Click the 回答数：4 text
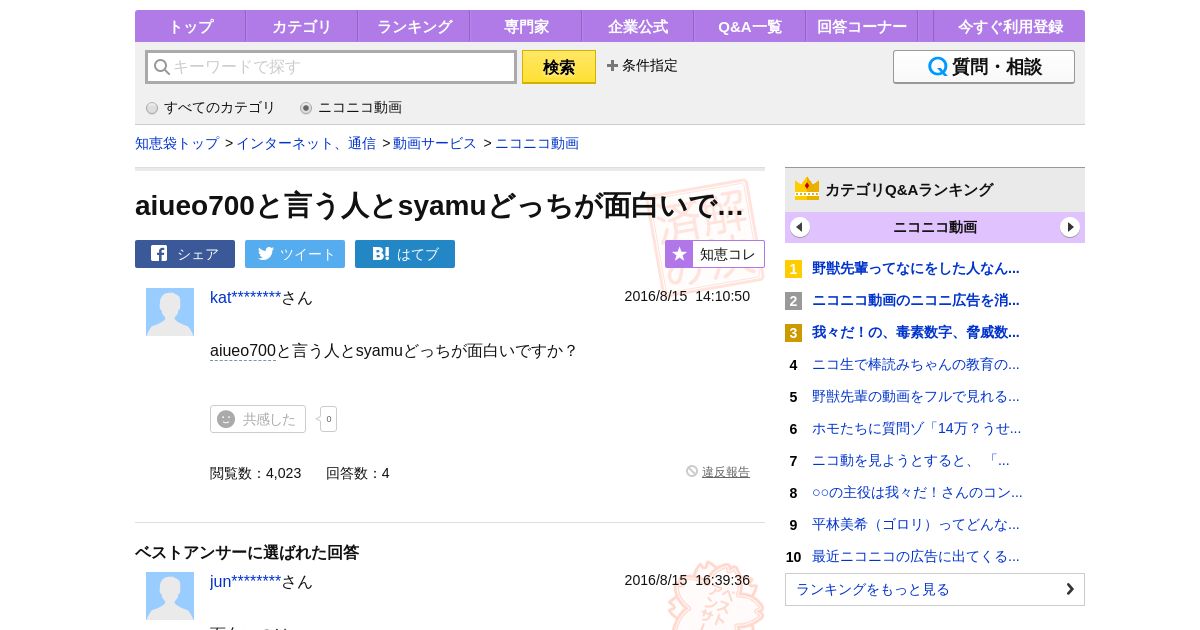 click(x=358, y=473)
